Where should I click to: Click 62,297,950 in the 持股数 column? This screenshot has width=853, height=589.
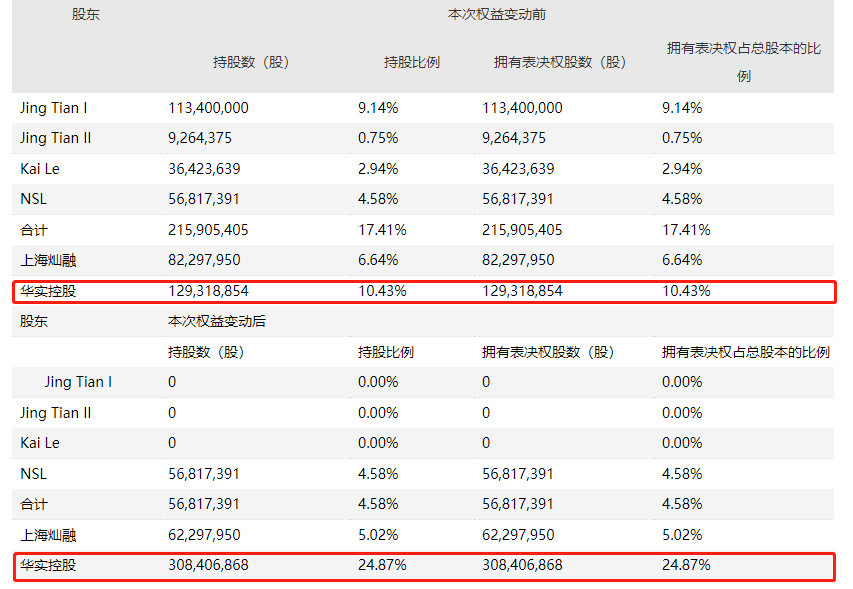(x=204, y=535)
